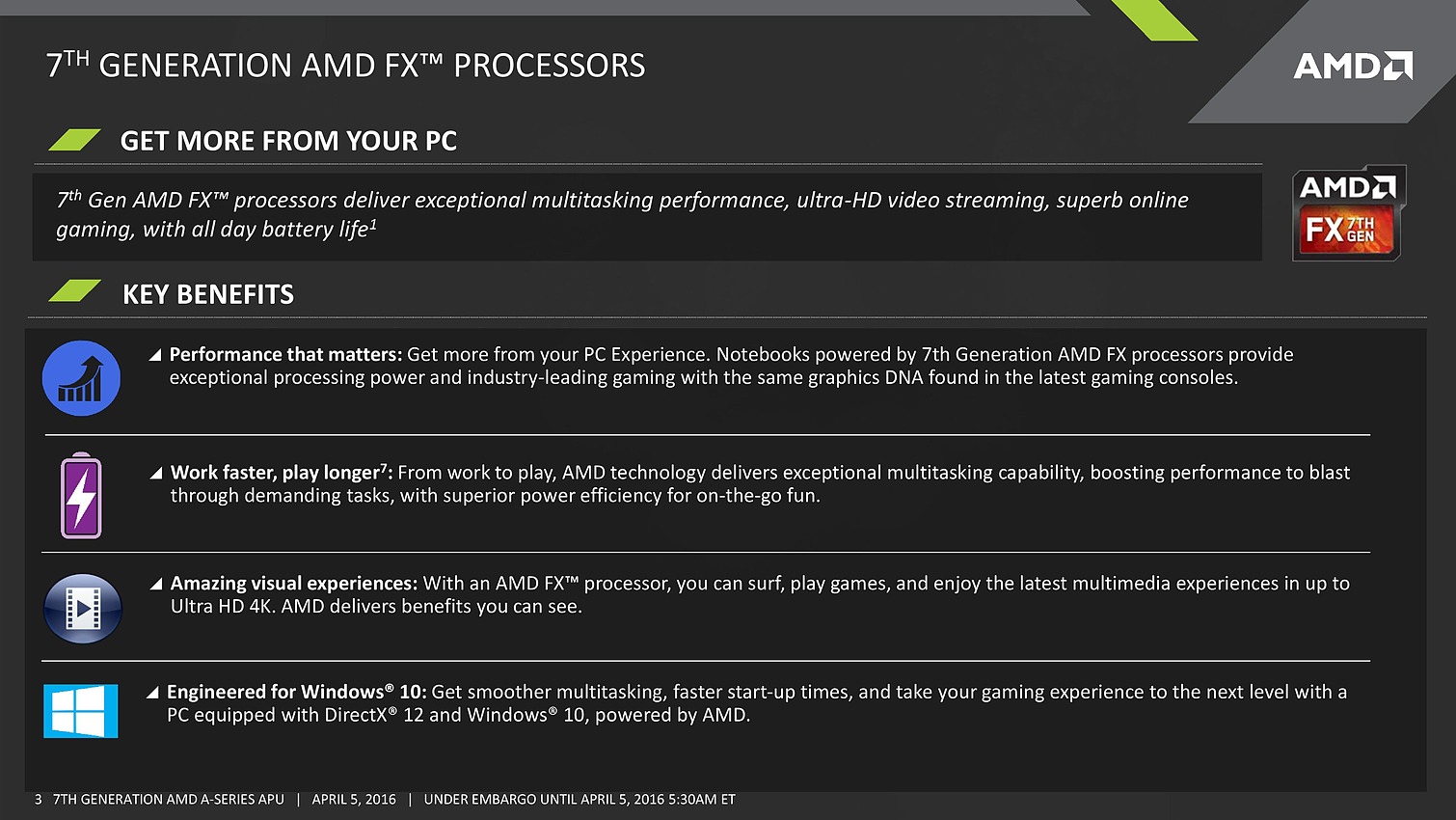This screenshot has height=820, width=1456.
Task: Click the Windows logo icon
Action: pos(81,711)
